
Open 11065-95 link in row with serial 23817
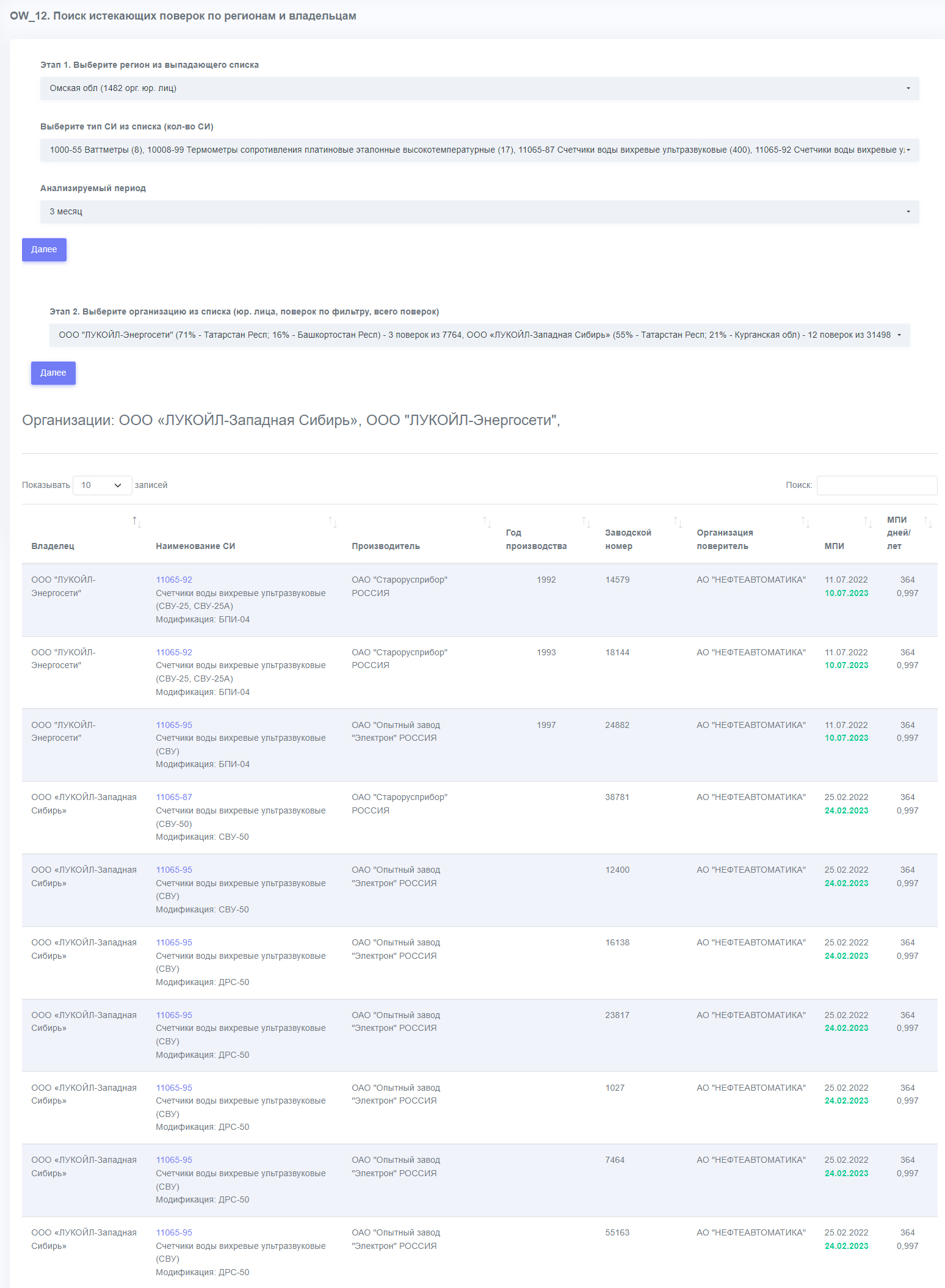[x=174, y=1016]
